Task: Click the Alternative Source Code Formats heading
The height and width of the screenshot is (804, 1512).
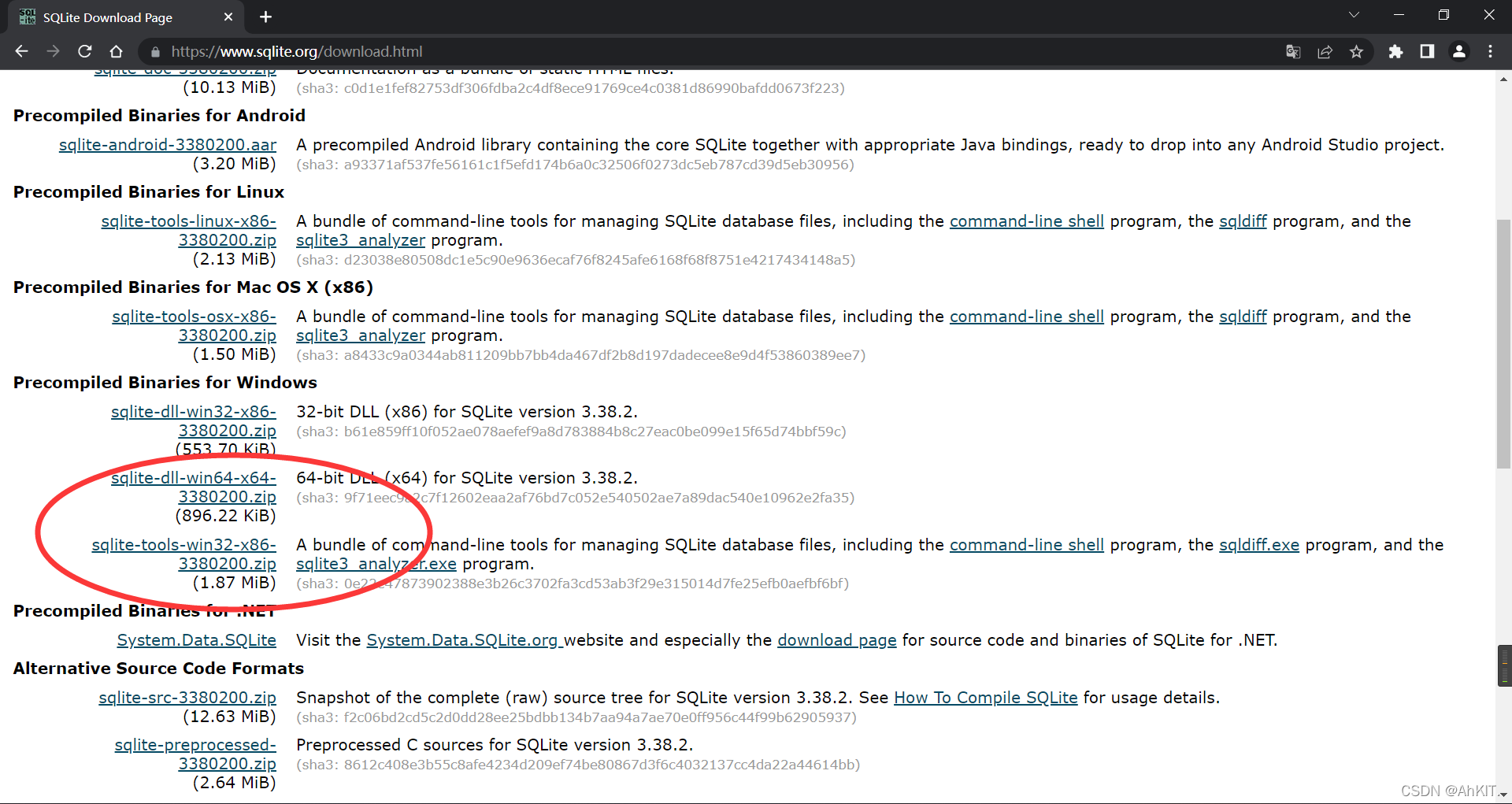Action: (x=158, y=669)
